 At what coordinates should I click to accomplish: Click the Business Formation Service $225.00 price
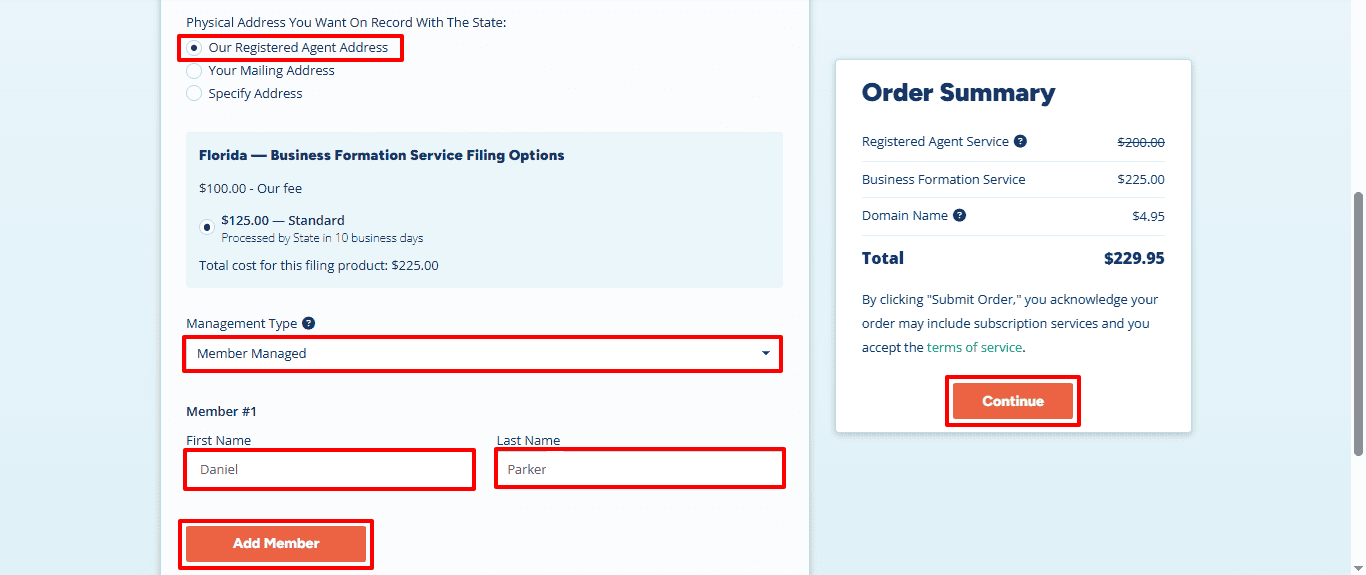(1141, 180)
